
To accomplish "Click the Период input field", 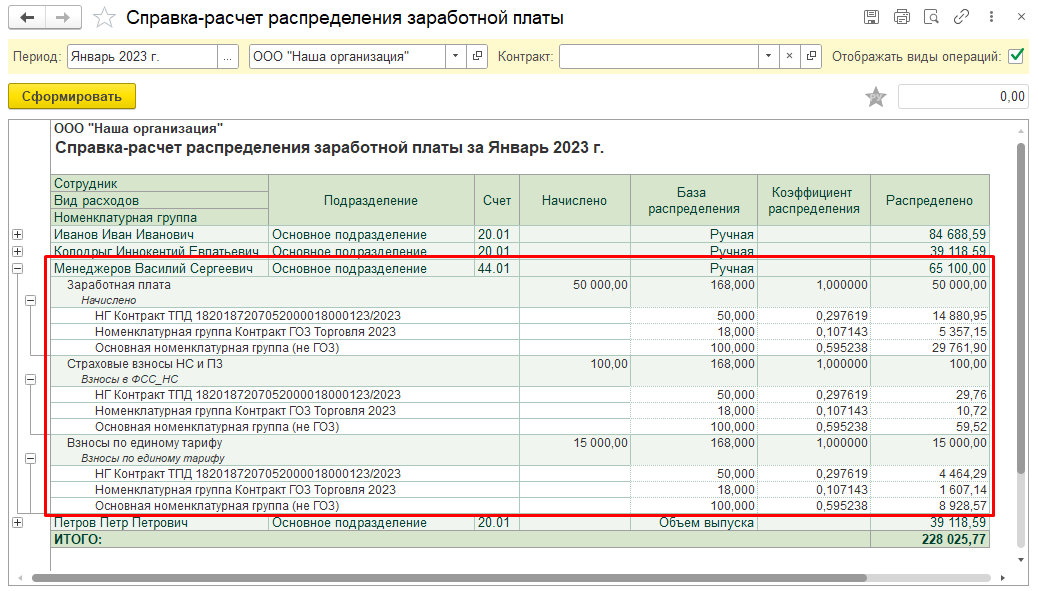I will (142, 57).
